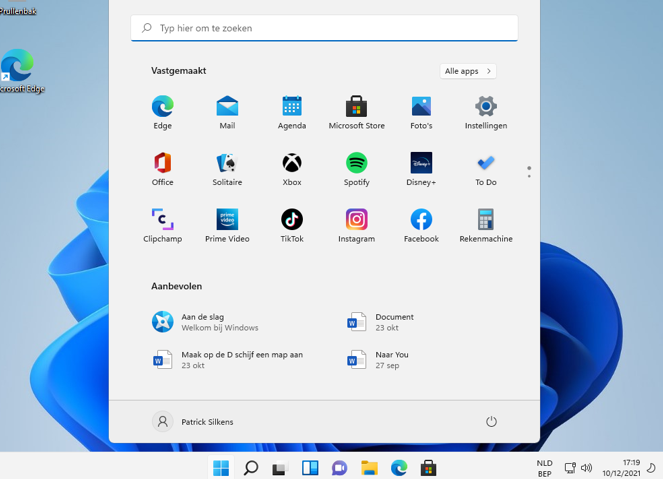The image size is (663, 479).
Task: Launch Clipchamp video editor
Action: [x=162, y=226]
